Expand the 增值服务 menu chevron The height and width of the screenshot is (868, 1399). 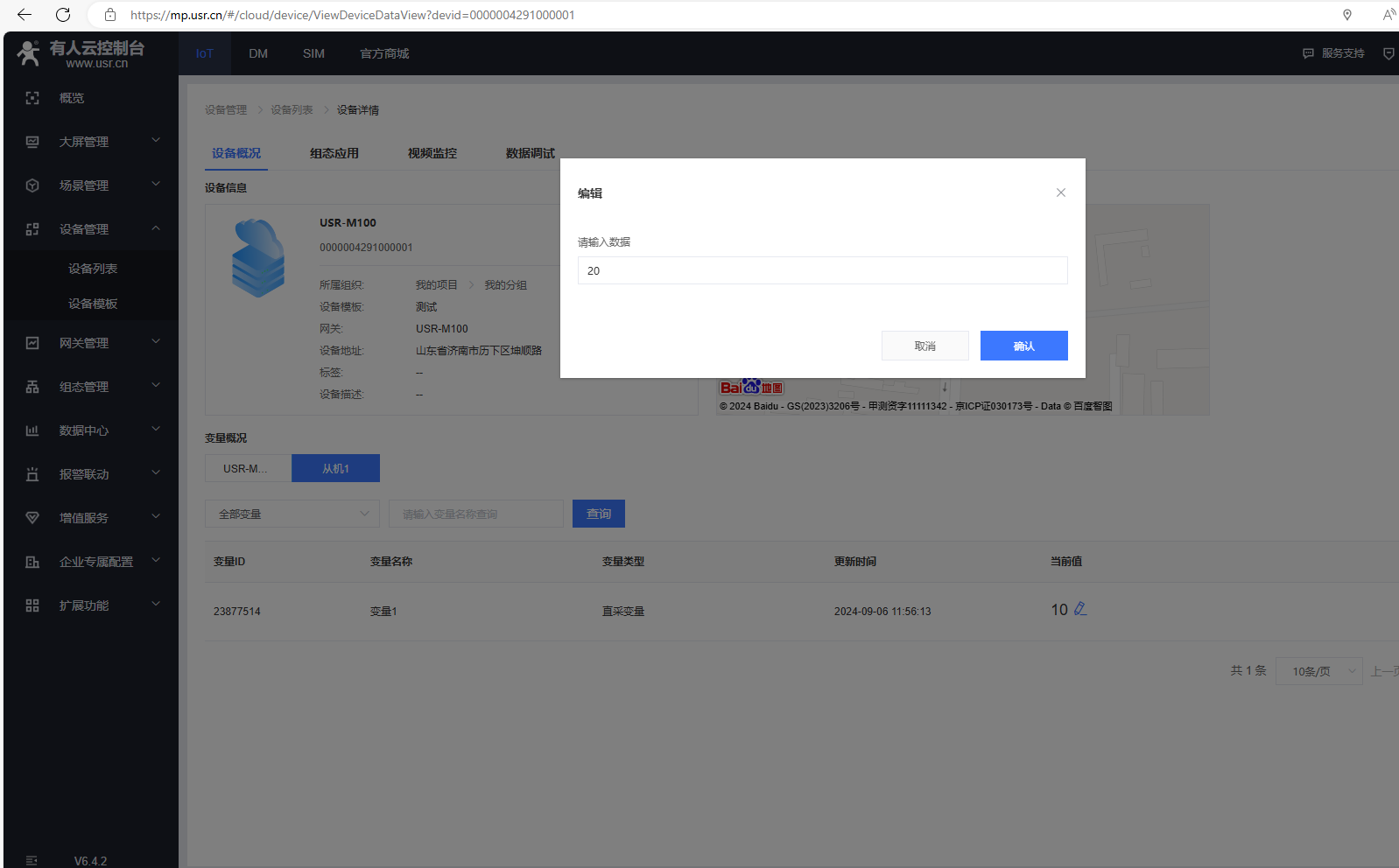(156, 516)
